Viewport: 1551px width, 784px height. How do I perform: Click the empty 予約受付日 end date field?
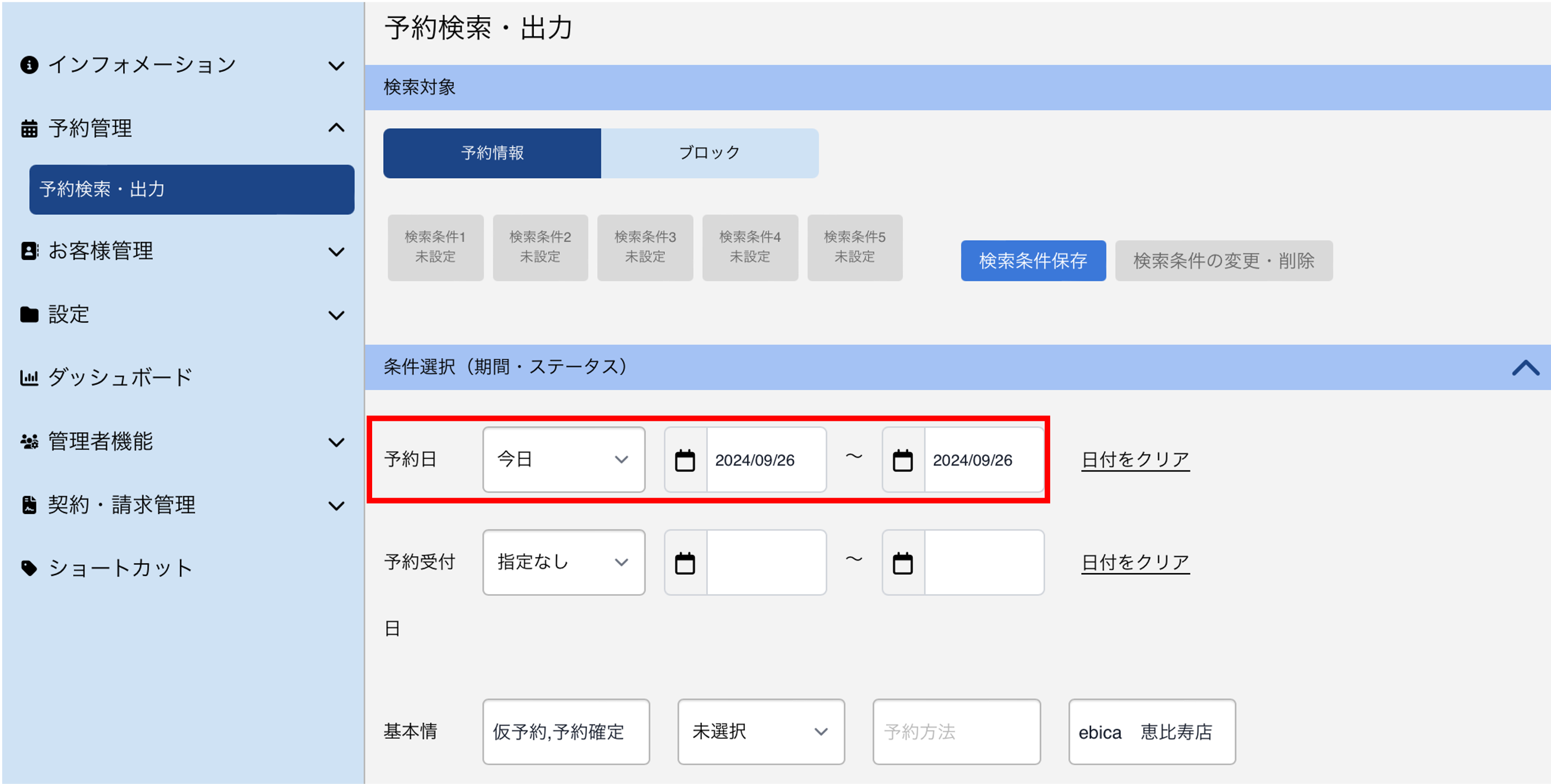tap(984, 563)
